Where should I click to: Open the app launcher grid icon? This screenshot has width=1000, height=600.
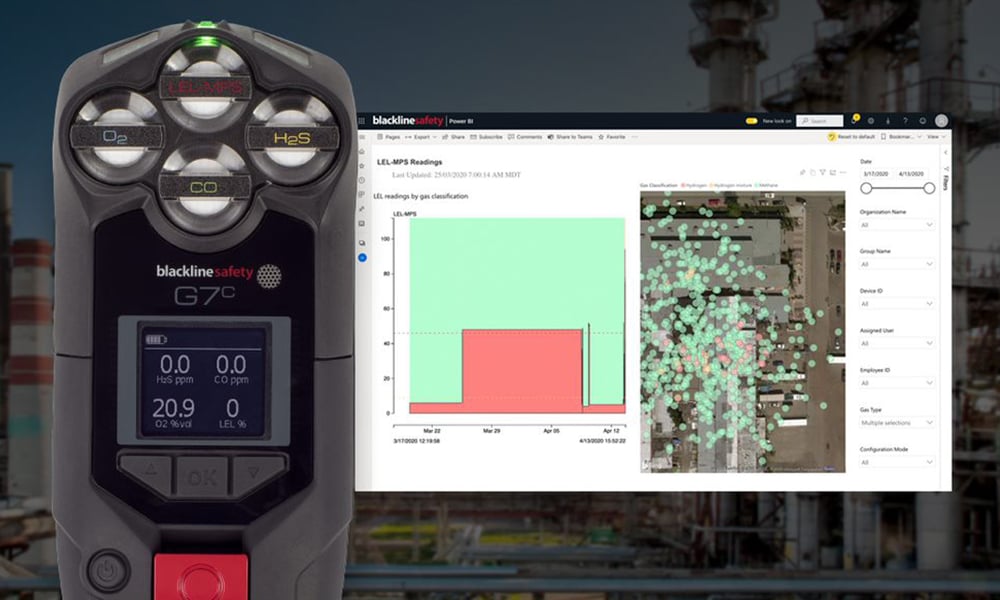point(362,121)
